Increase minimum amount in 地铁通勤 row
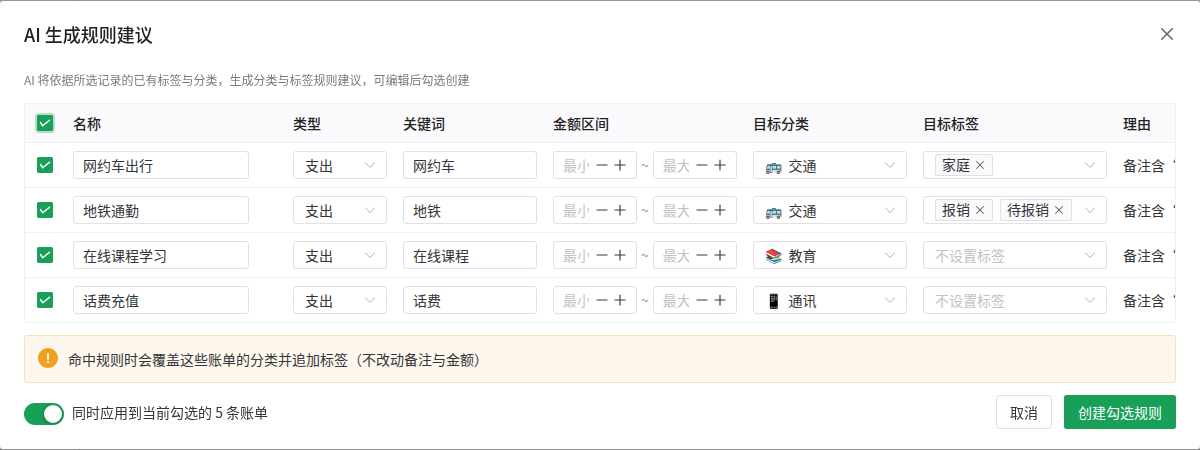The width and height of the screenshot is (1200, 450). pos(620,210)
